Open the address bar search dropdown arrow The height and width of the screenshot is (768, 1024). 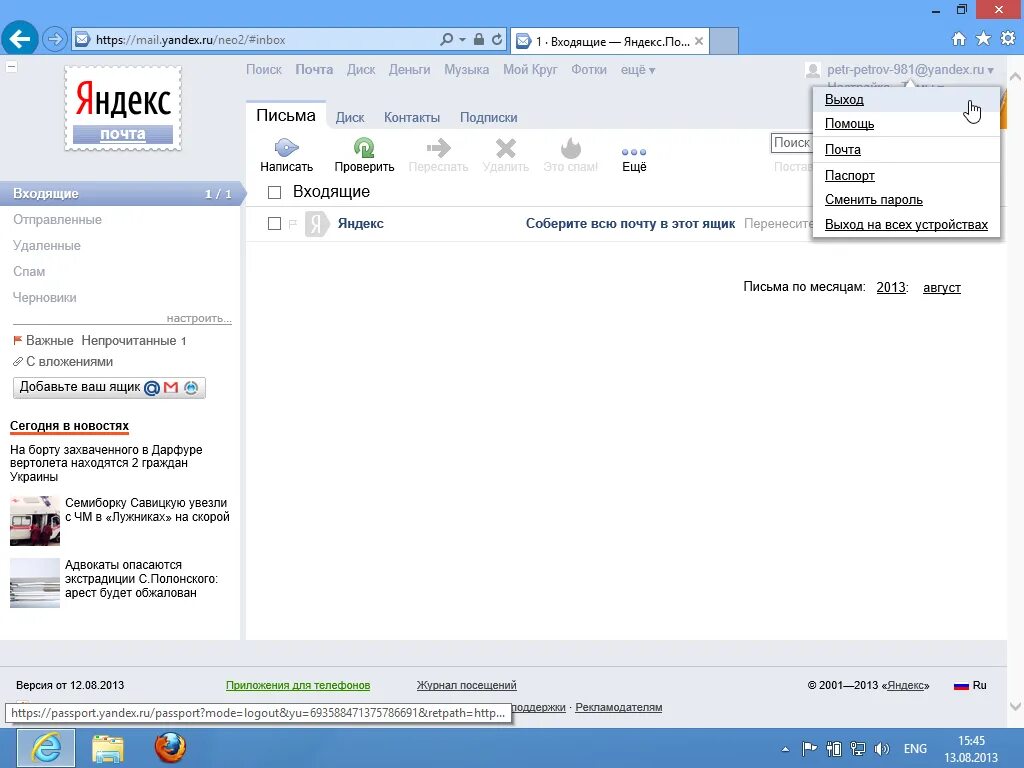coord(462,39)
